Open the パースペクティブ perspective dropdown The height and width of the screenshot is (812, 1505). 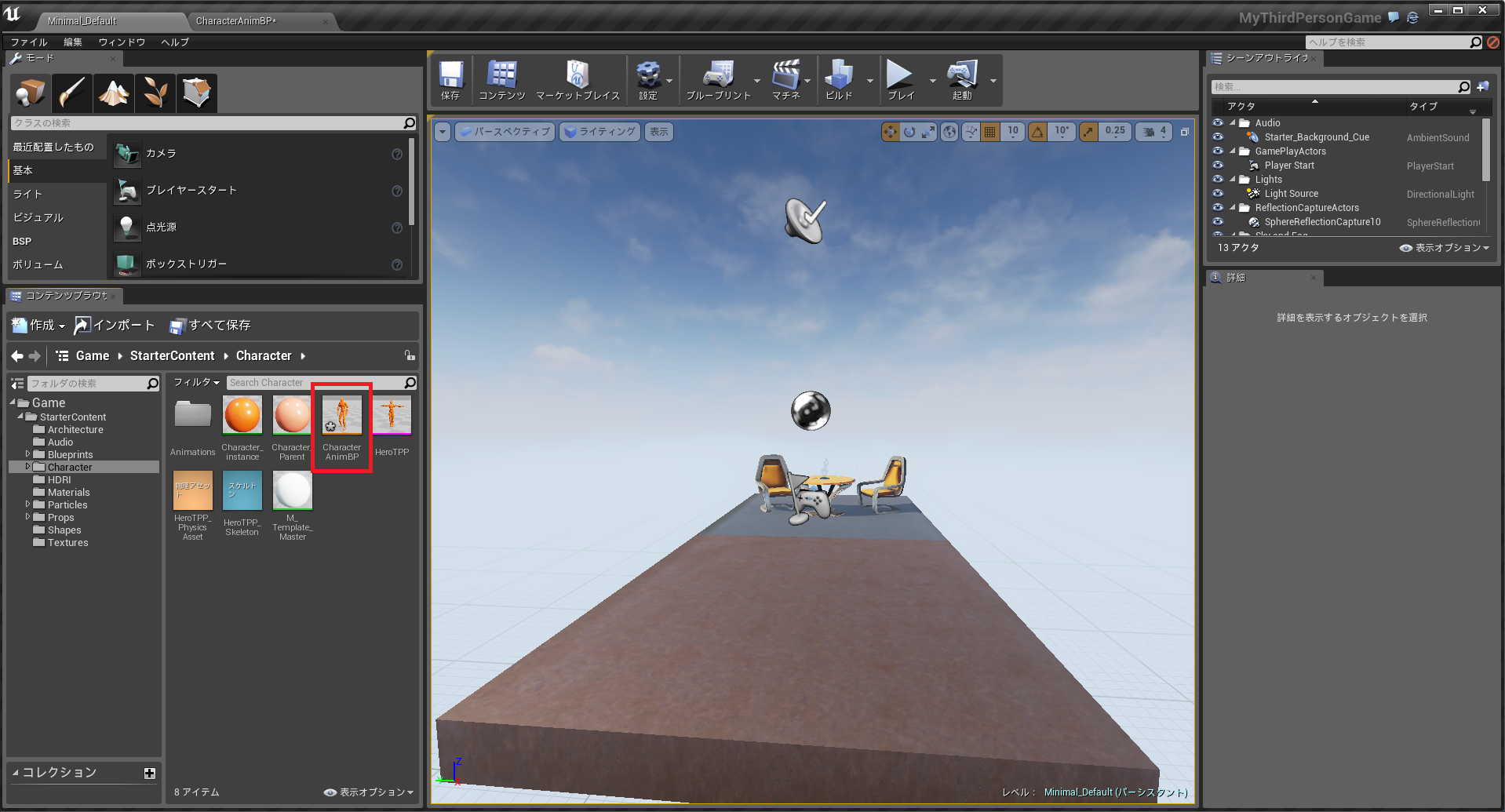tap(505, 132)
